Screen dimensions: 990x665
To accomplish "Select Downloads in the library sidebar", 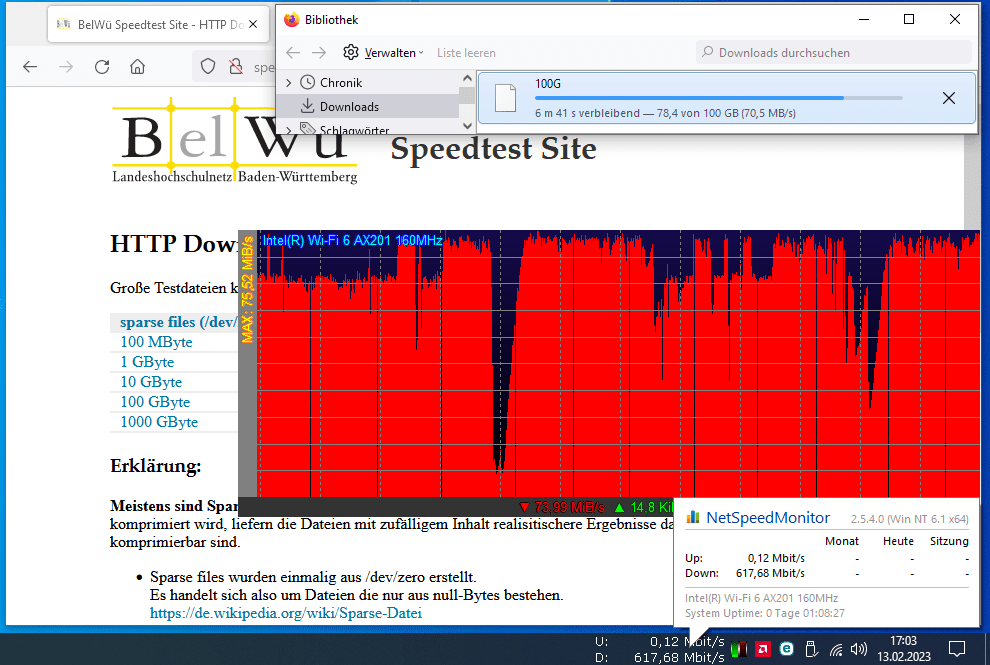I will tap(349, 107).
